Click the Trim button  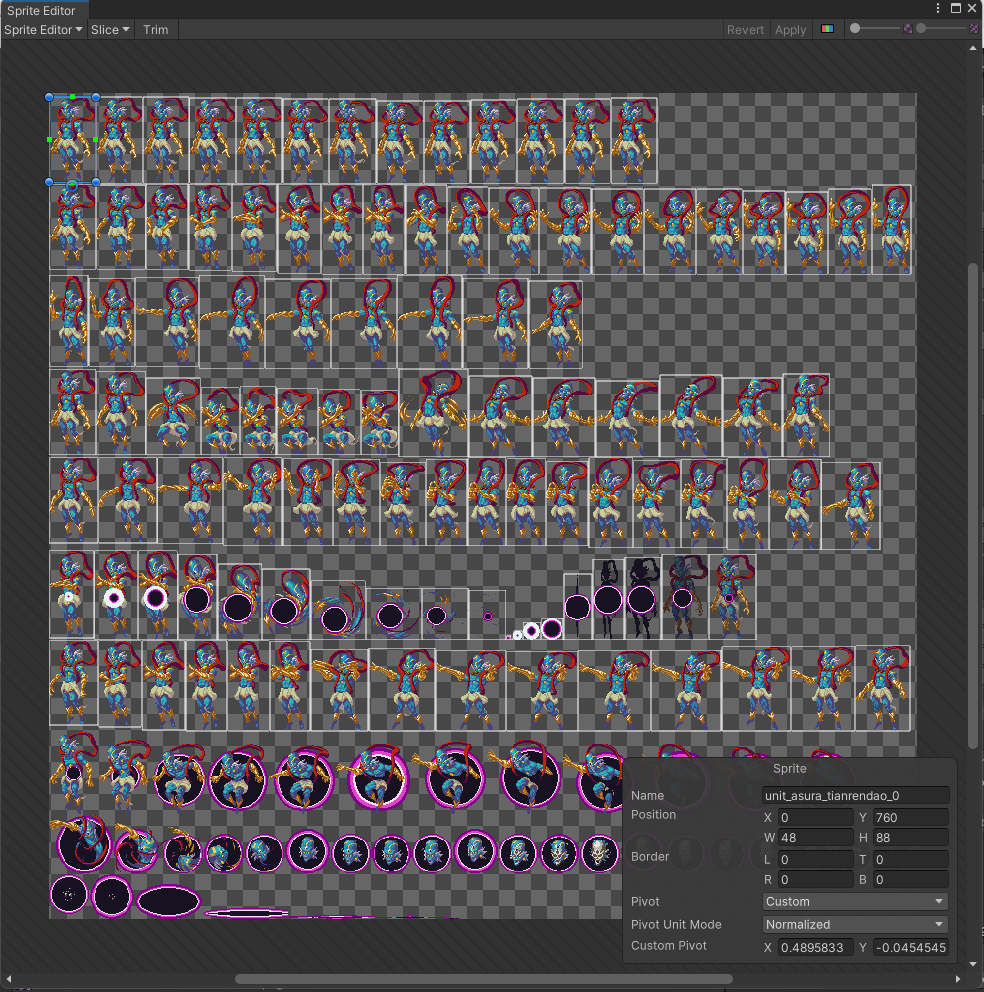[x=155, y=30]
